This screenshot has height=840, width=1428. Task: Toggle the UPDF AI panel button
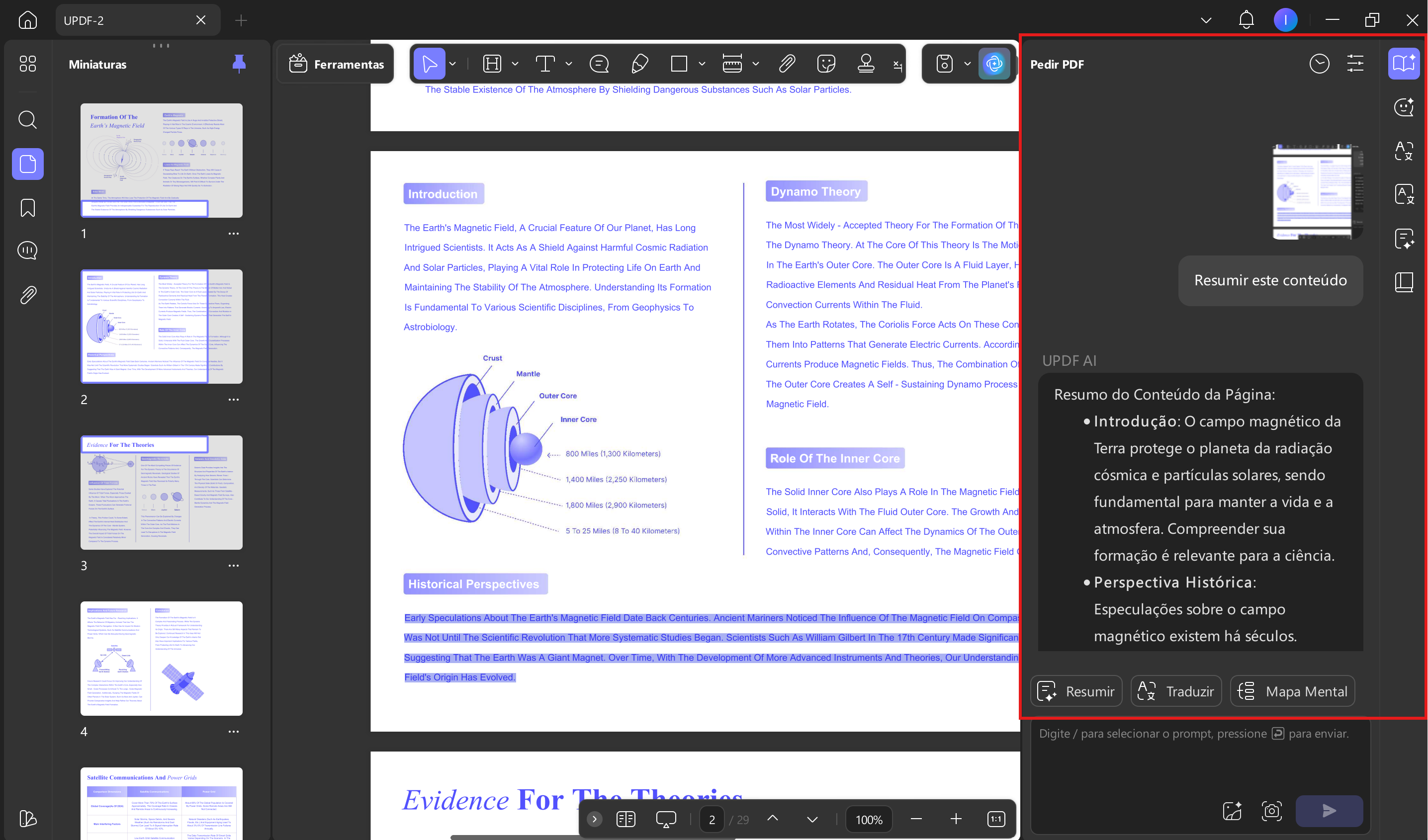coord(994,64)
